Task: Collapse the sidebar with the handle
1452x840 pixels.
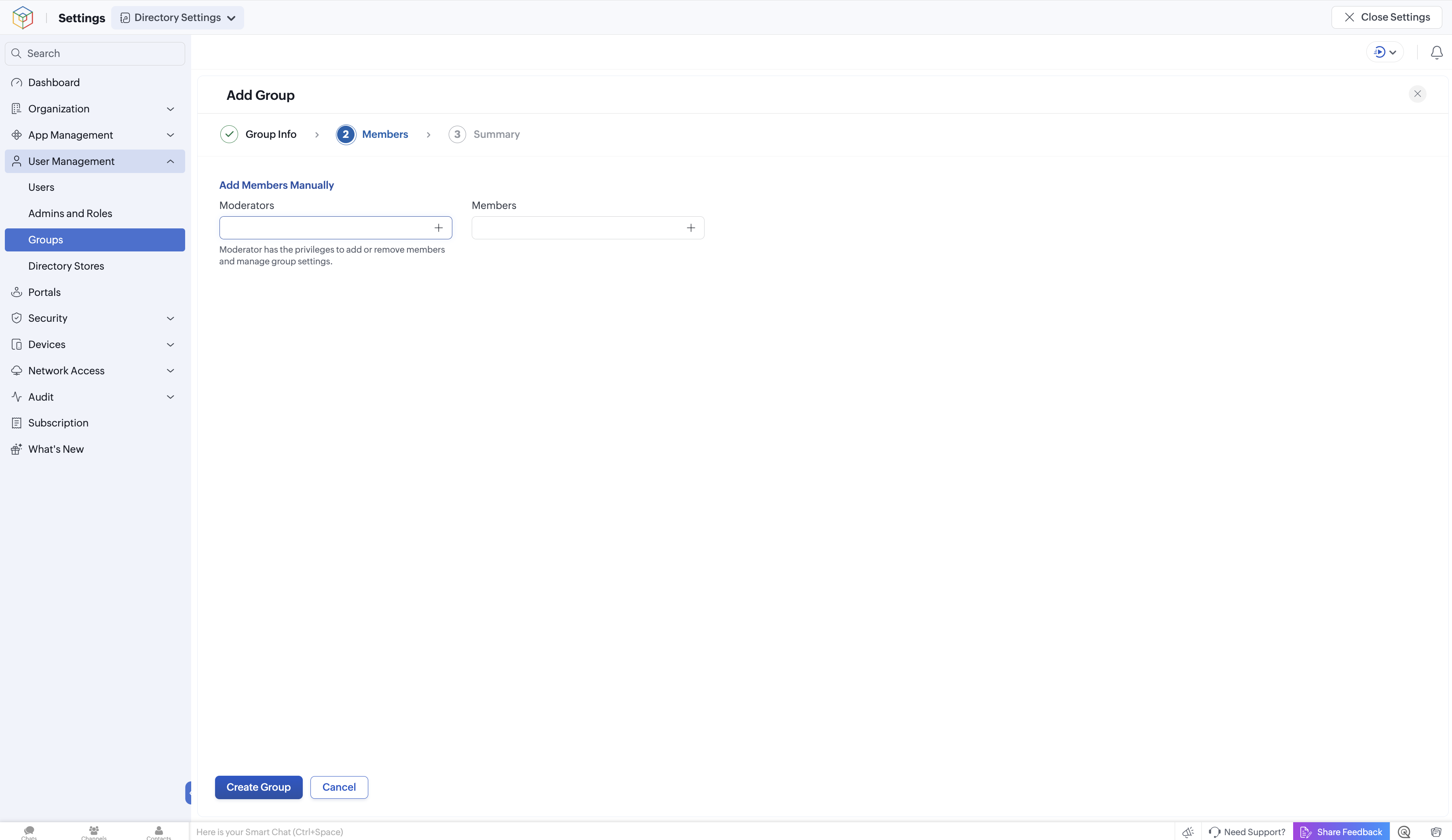Action: (188, 793)
